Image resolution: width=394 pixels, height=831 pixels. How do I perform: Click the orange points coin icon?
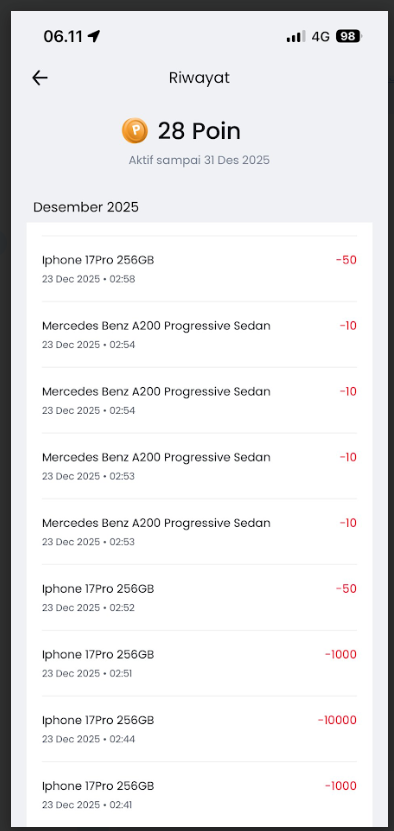[135, 131]
